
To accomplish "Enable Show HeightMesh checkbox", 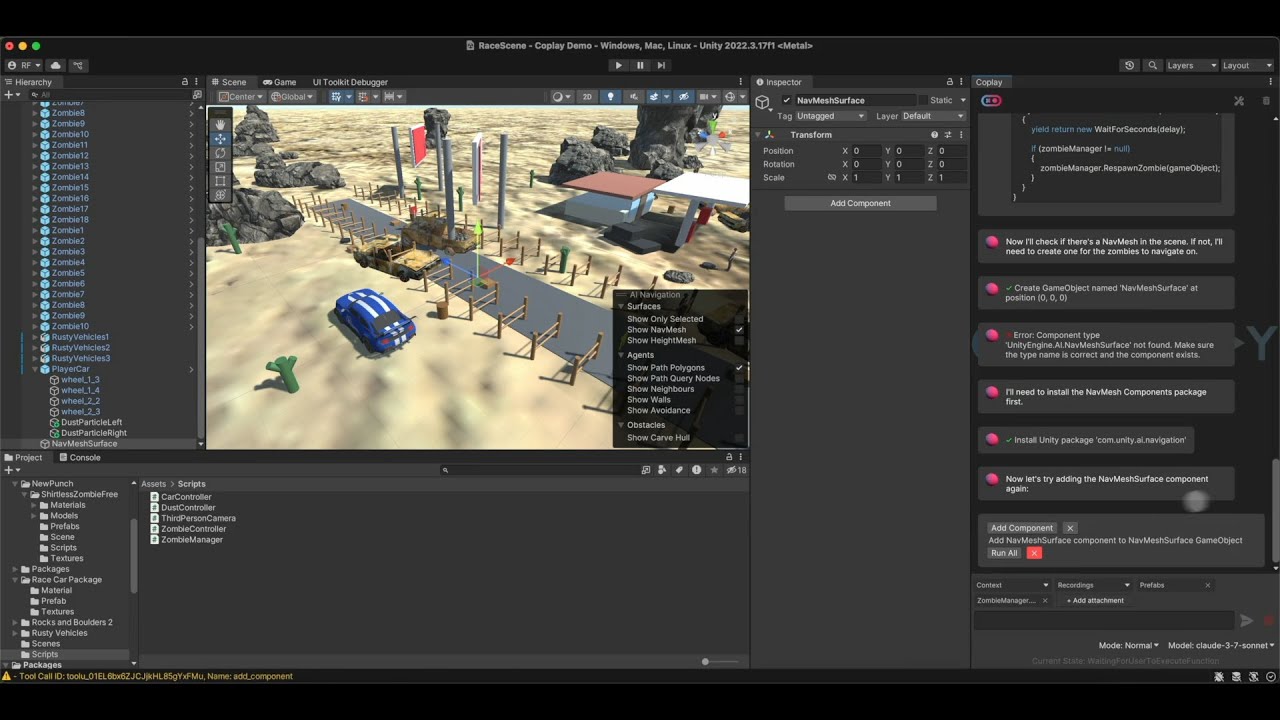I will pos(739,340).
